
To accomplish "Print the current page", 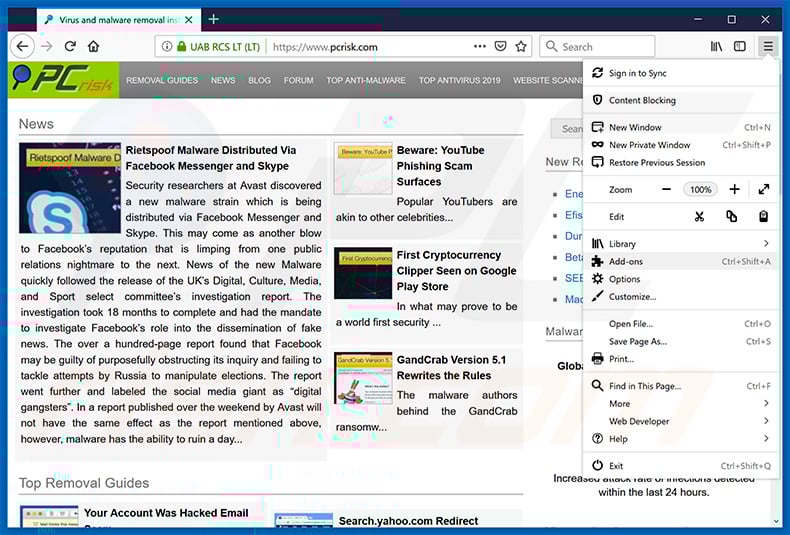I will point(681,359).
